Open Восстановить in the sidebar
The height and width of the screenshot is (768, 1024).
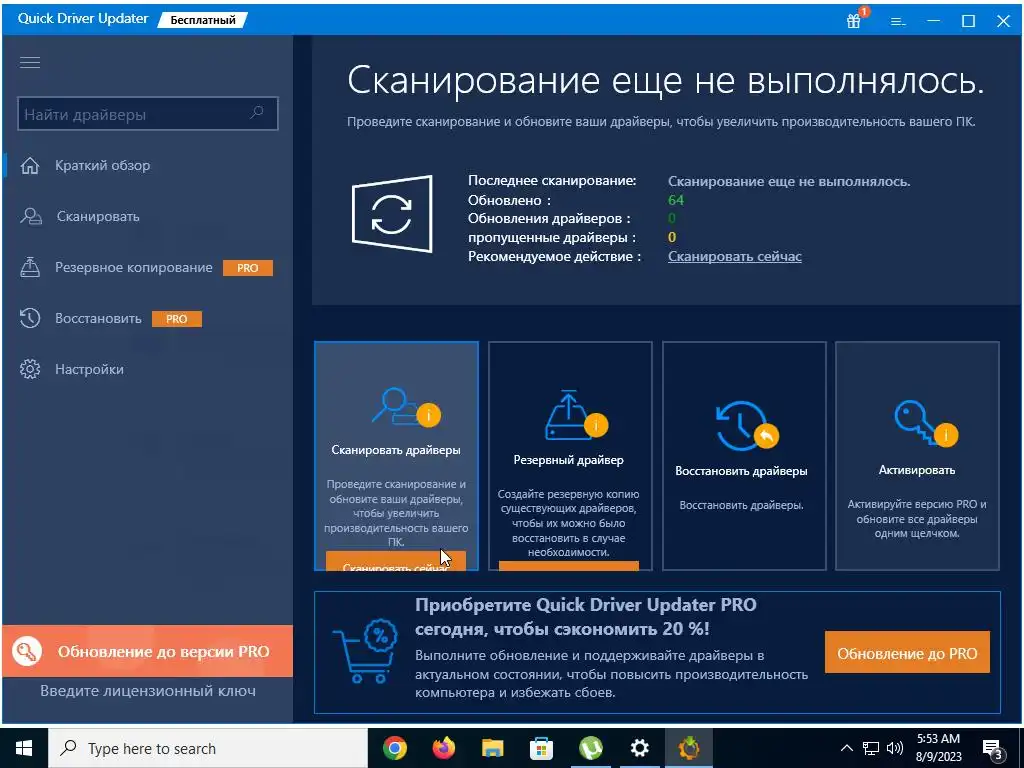pos(98,318)
